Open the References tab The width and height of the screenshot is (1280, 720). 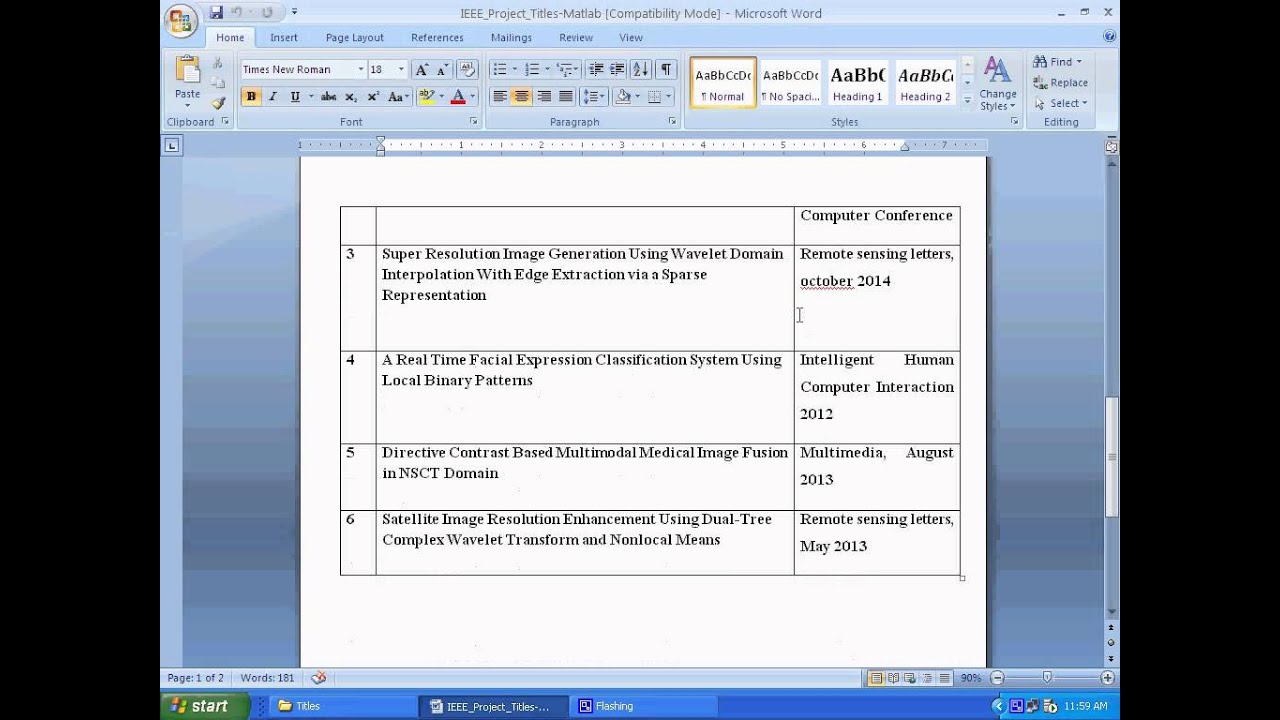(x=437, y=38)
